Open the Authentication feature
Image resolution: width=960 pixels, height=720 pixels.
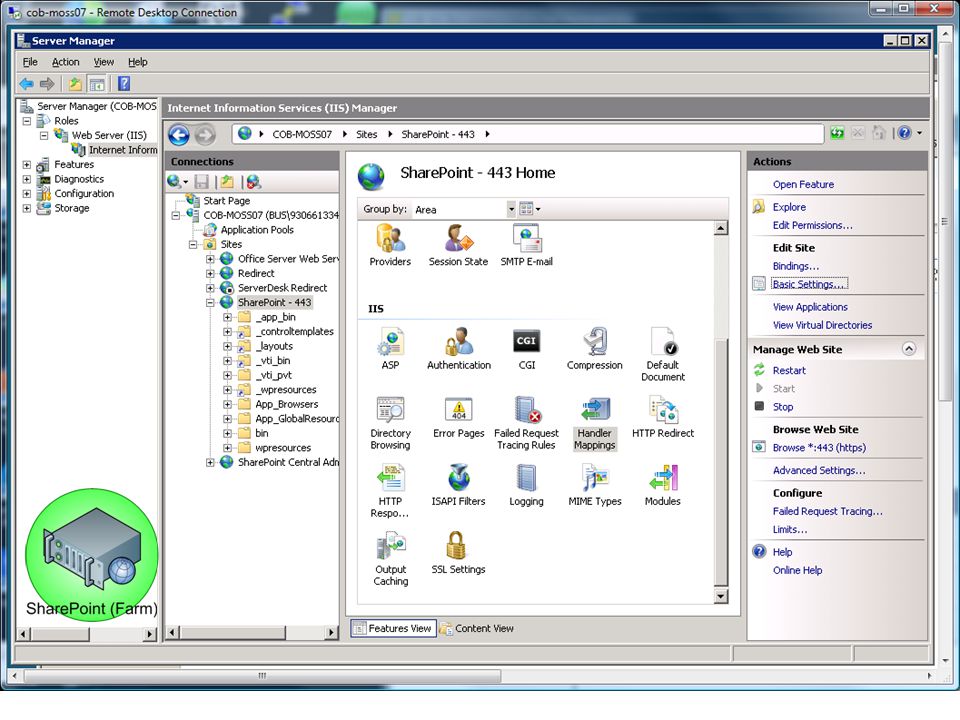[459, 349]
